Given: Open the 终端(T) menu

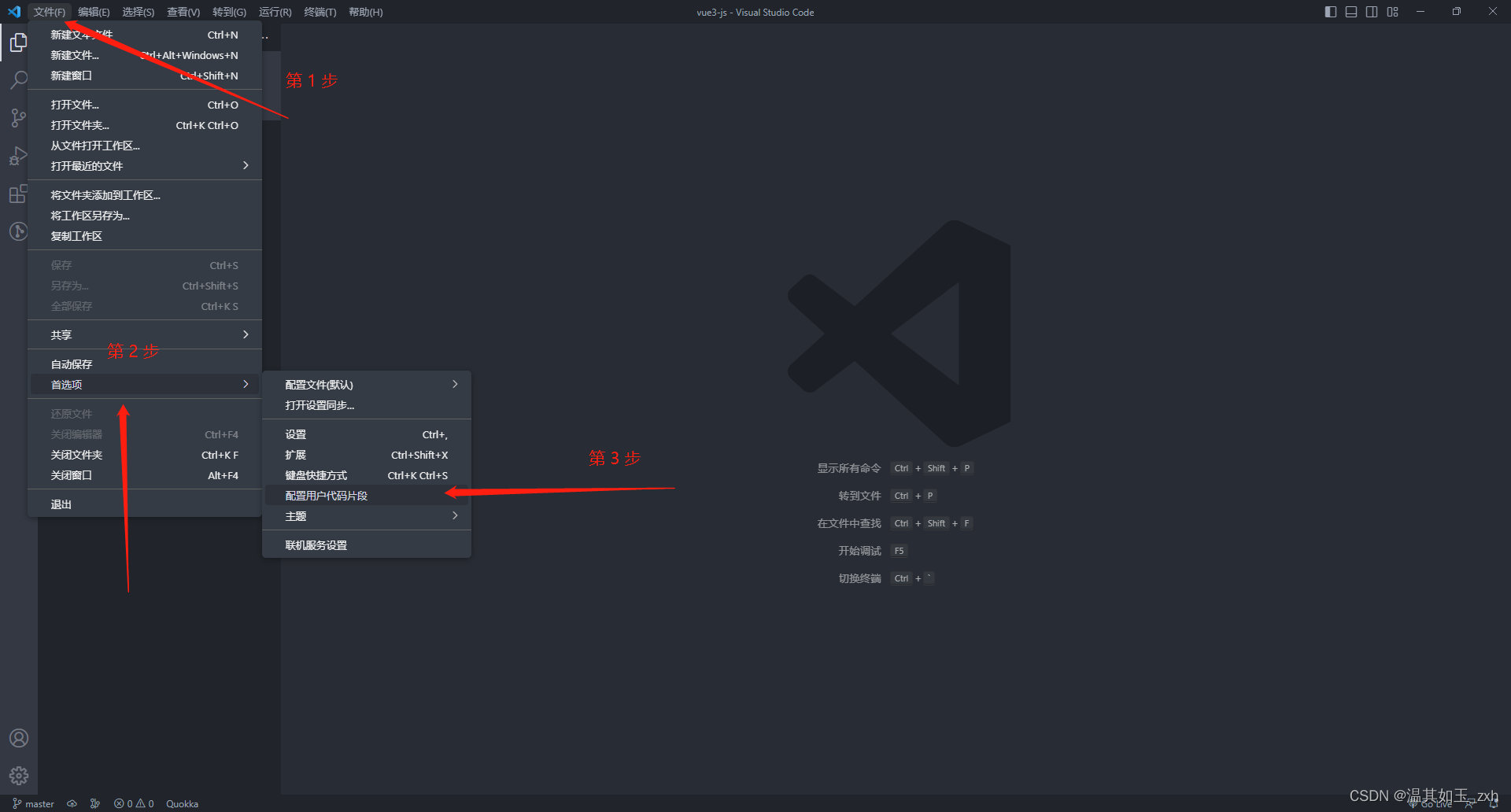Looking at the screenshot, I should 320,12.
